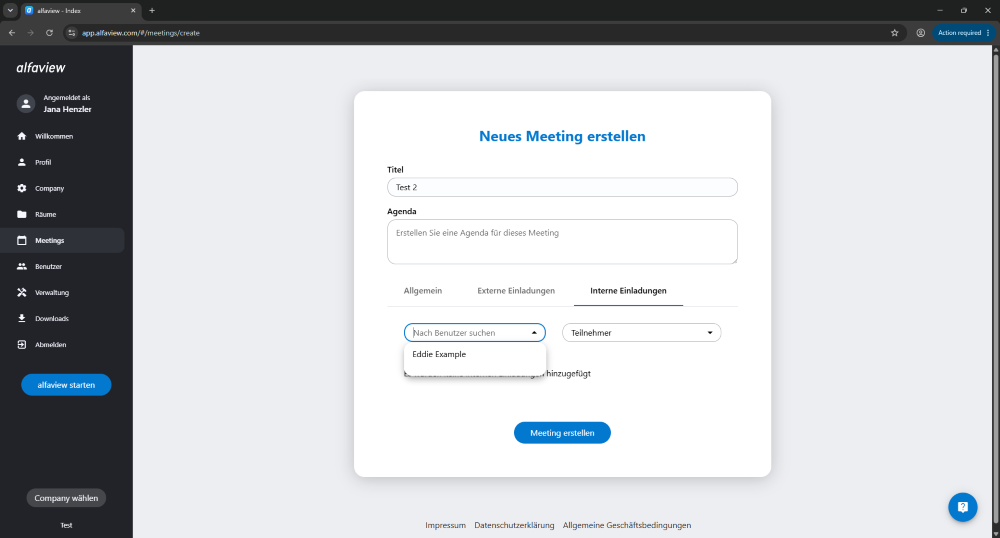This screenshot has width=1000, height=538.
Task: Click the Meeting erstellen button
Action: click(562, 433)
